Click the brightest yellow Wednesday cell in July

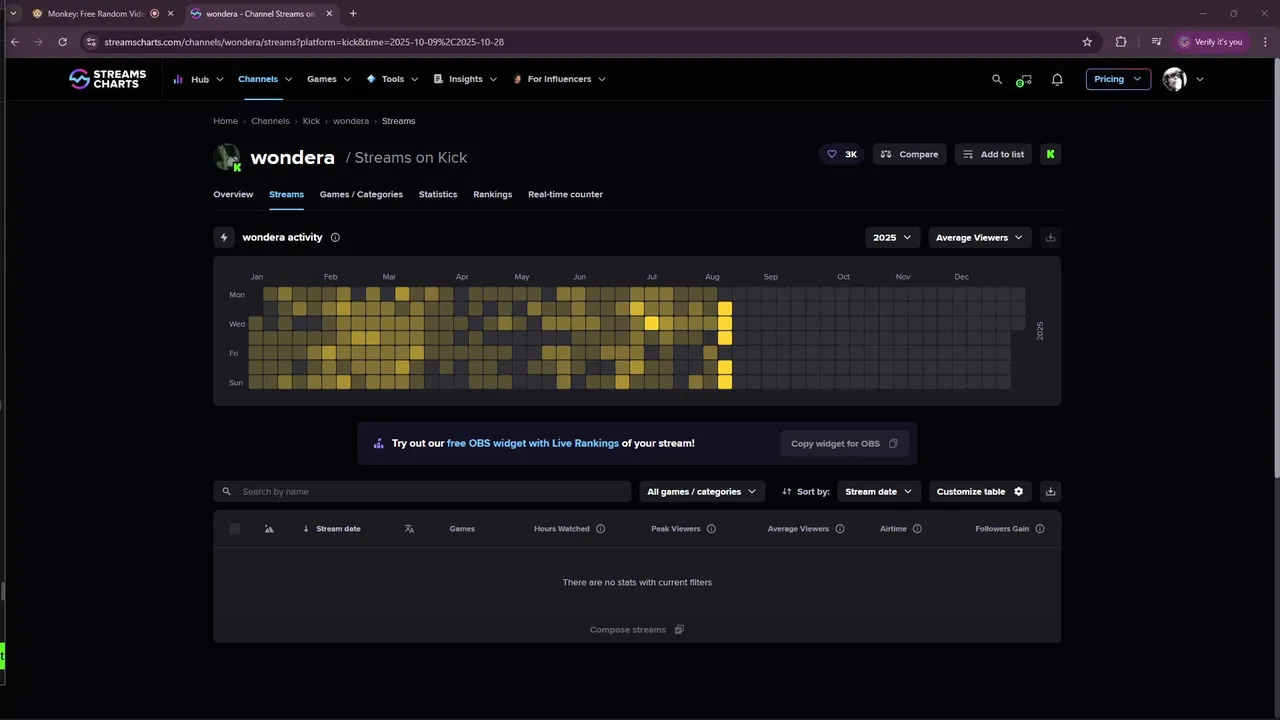click(651, 323)
